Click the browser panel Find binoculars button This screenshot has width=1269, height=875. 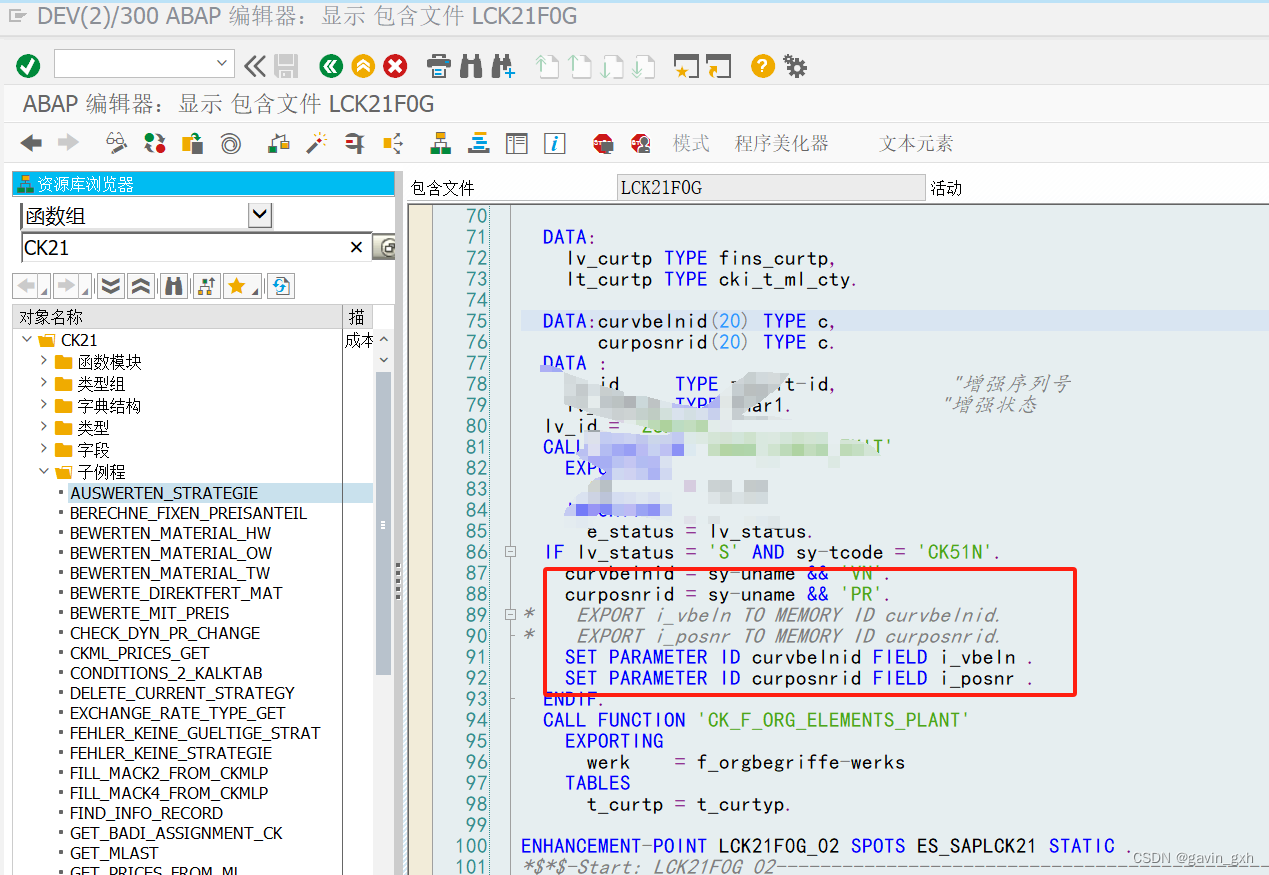(174, 286)
